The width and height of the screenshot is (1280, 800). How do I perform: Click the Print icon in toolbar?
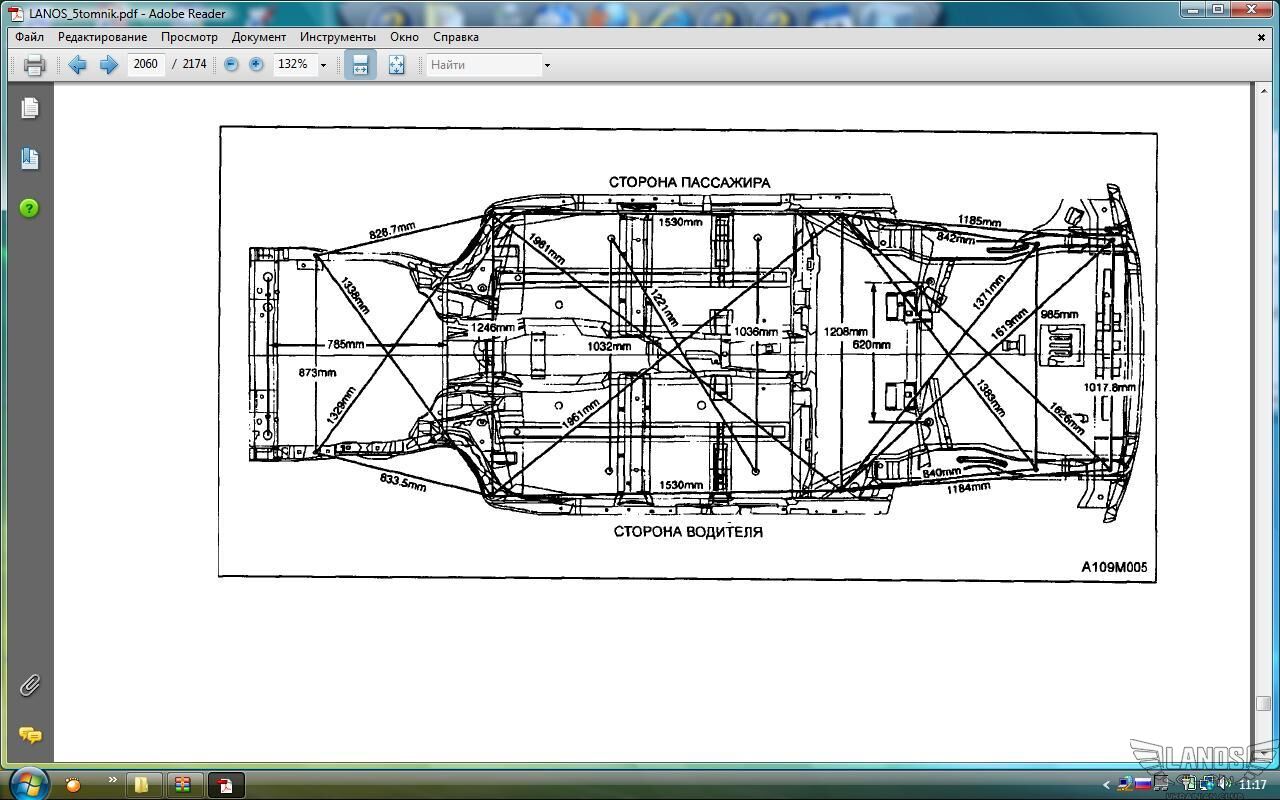click(x=34, y=65)
